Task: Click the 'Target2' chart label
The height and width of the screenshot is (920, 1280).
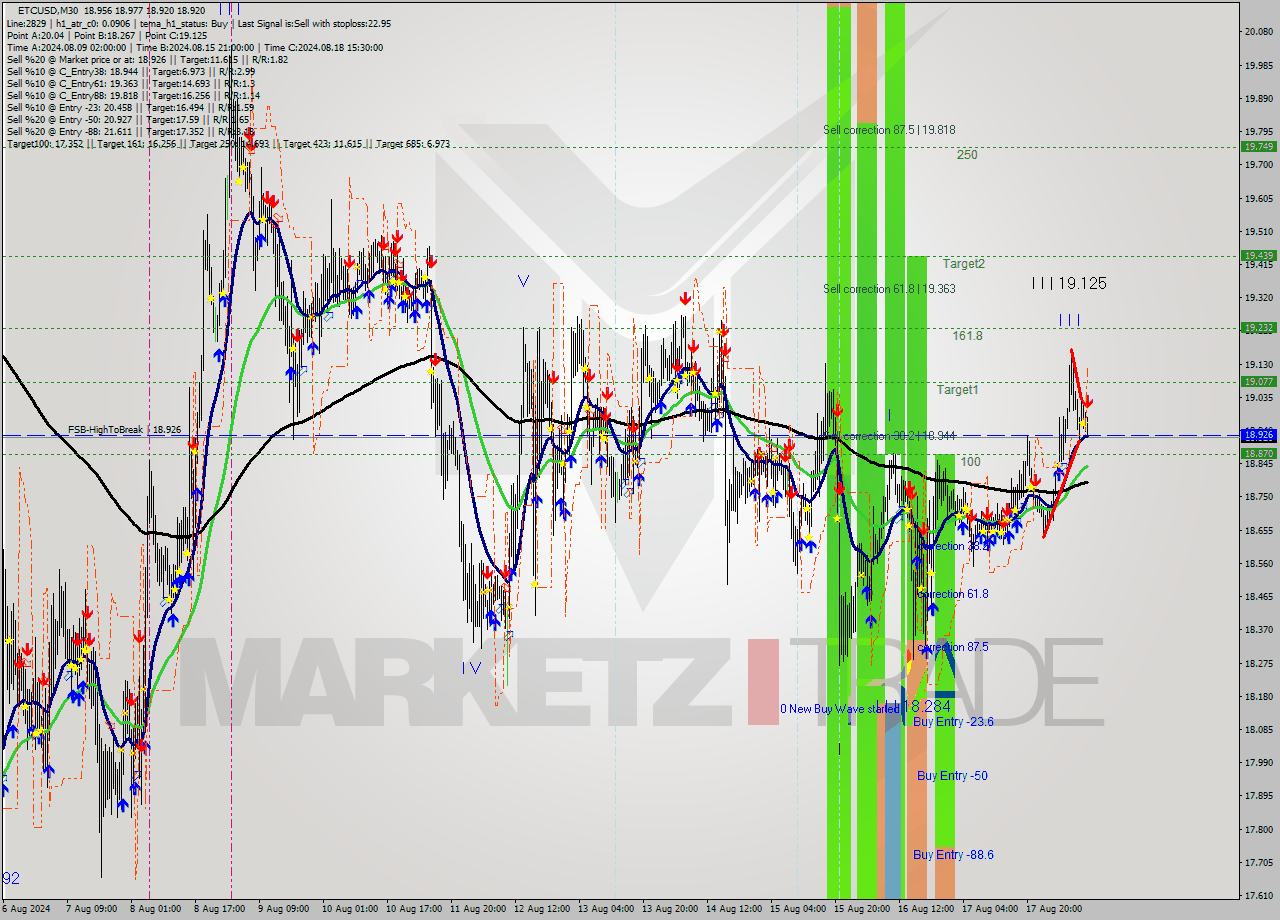Action: pos(964,264)
